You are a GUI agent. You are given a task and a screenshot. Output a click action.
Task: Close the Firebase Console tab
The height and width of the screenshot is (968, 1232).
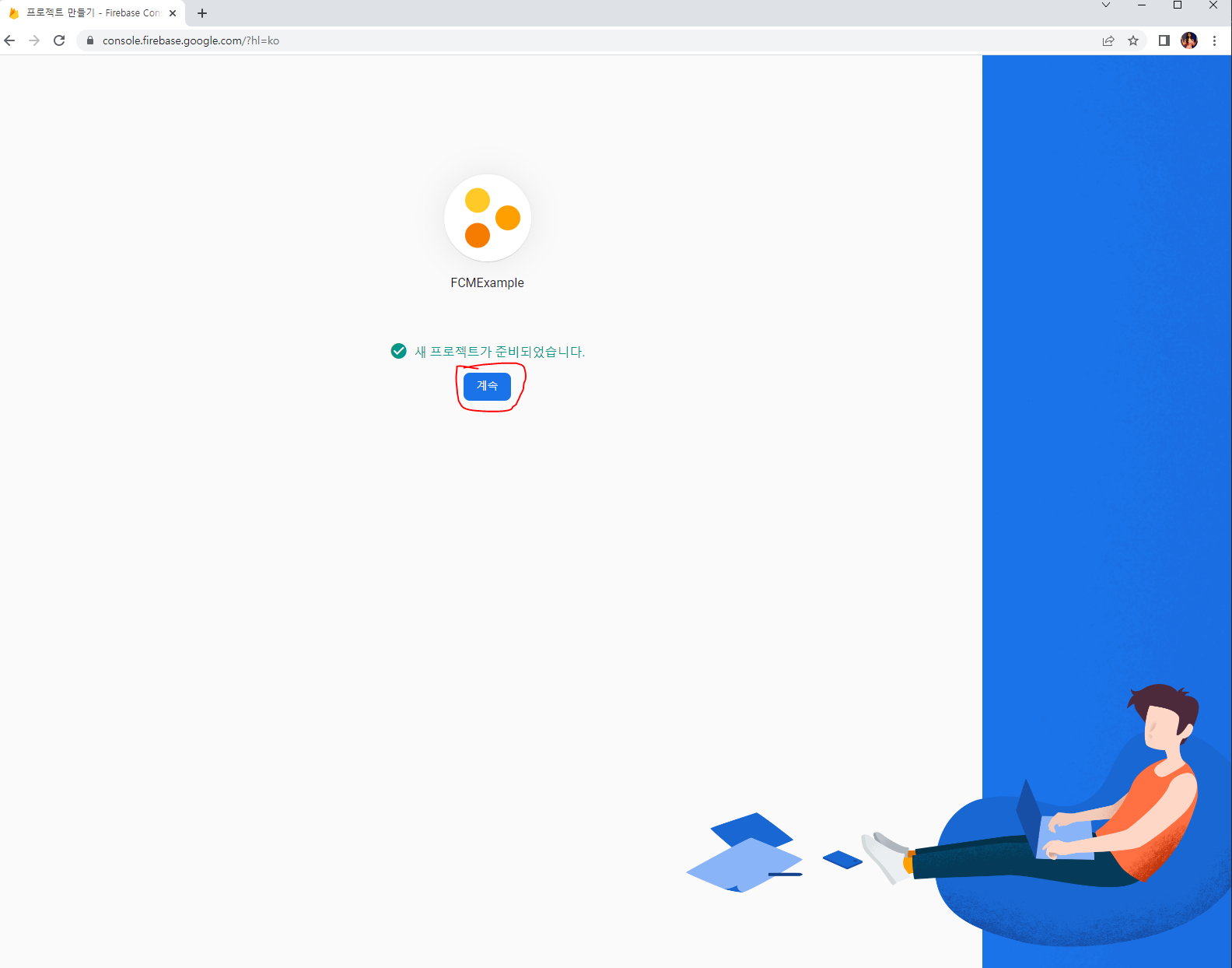click(173, 13)
